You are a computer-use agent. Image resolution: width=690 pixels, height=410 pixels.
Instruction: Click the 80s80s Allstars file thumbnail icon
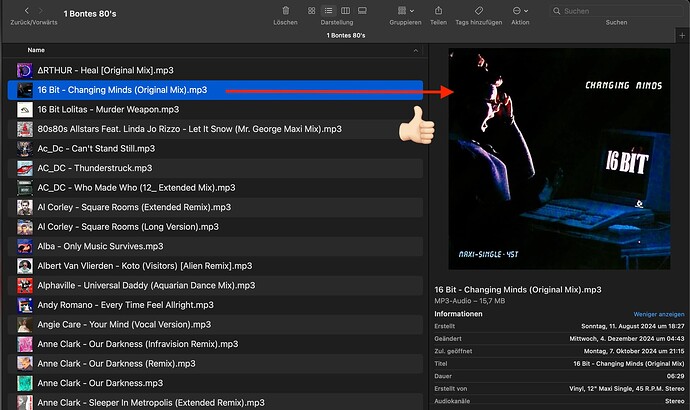pos(25,129)
